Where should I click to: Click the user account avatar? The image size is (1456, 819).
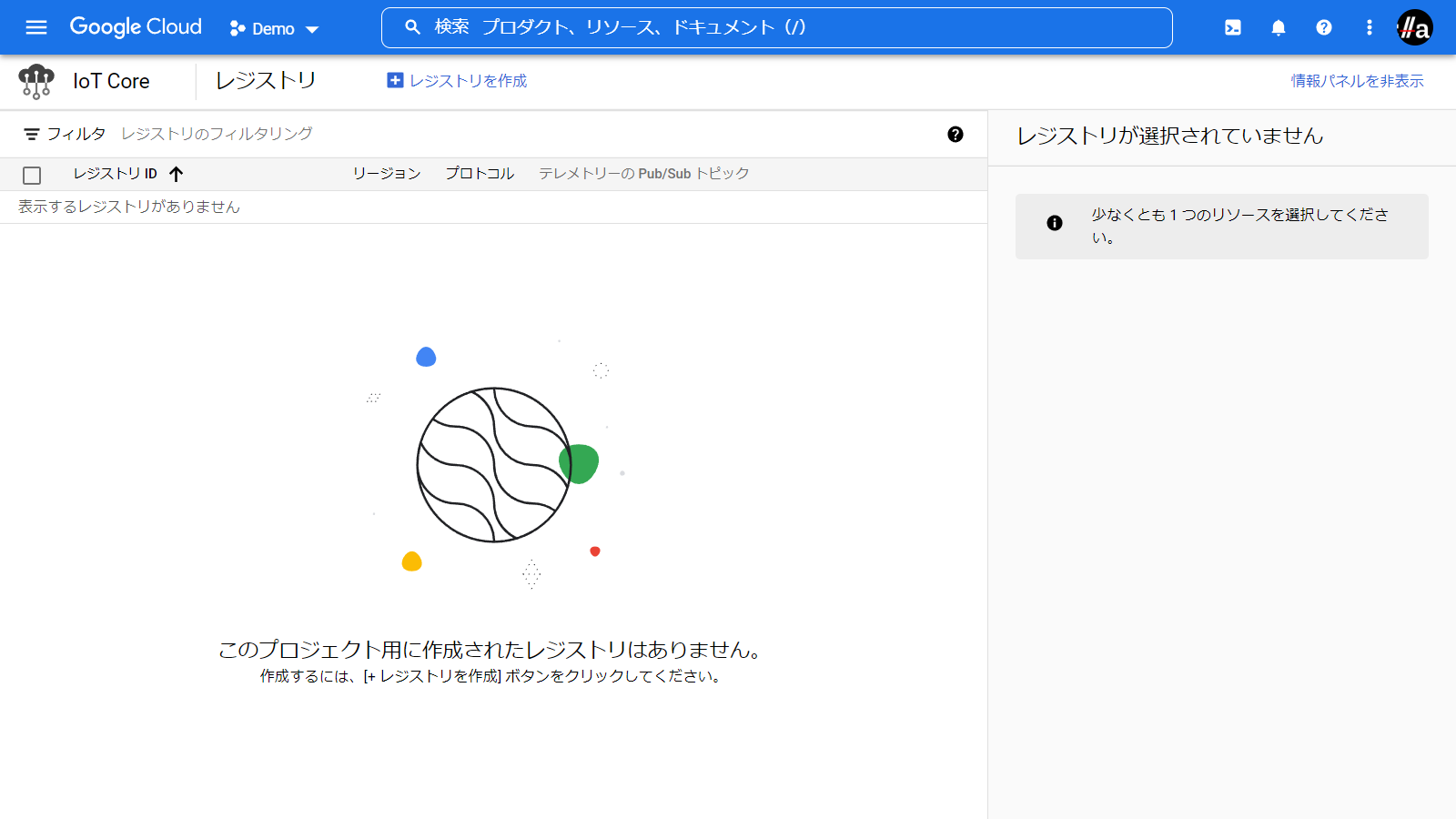1414,27
